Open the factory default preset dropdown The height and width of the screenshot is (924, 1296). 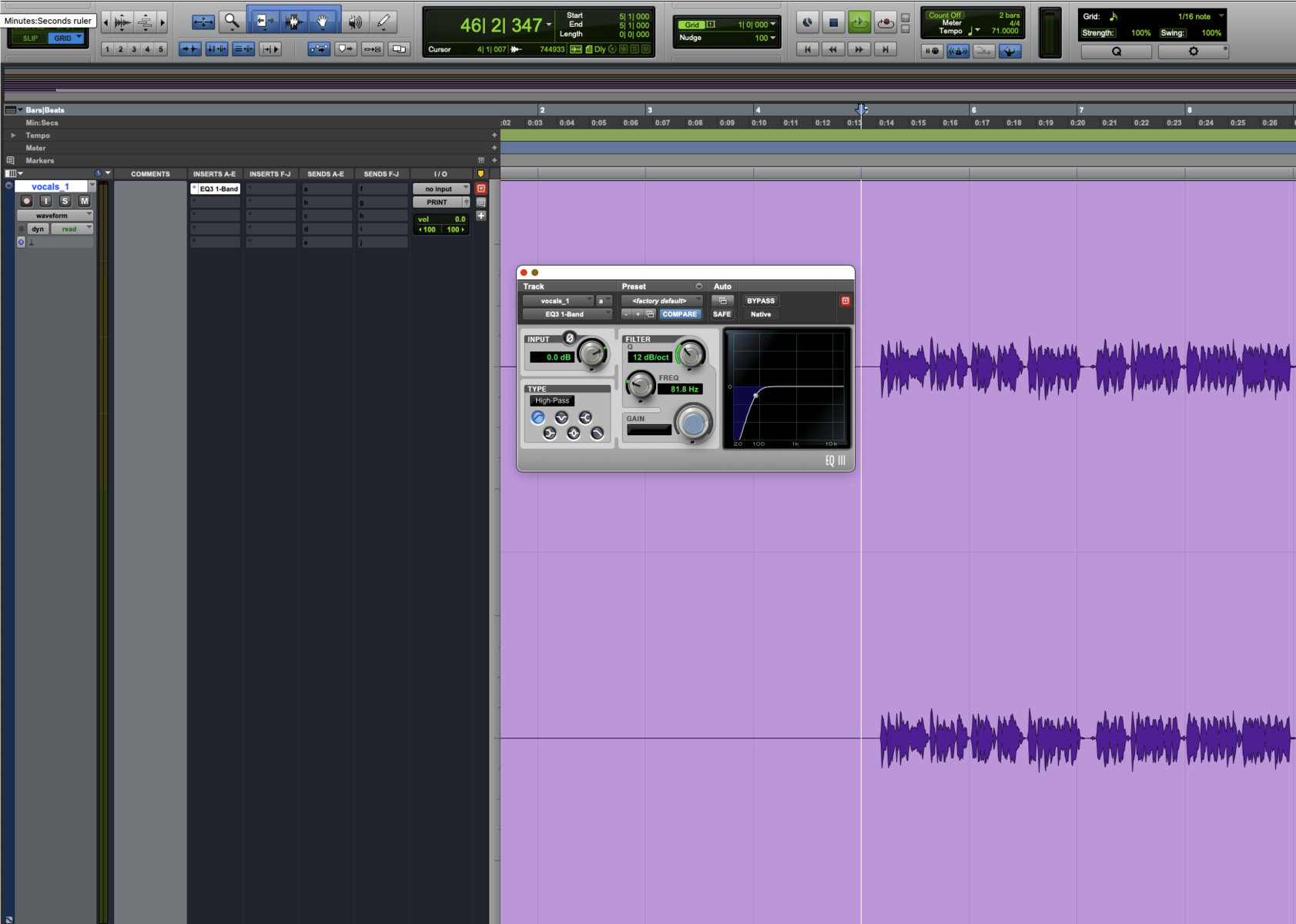(x=661, y=301)
